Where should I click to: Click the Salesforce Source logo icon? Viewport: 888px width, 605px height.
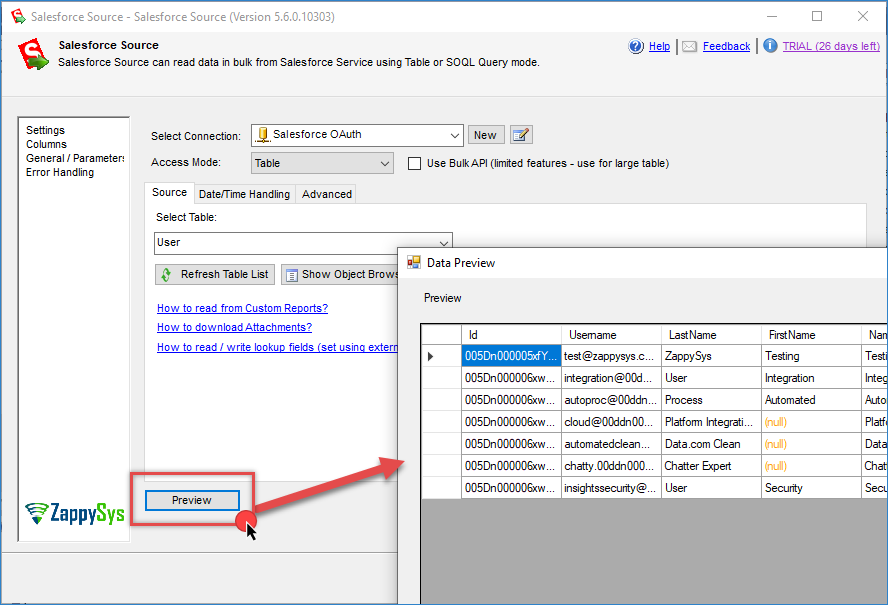pyautogui.click(x=33, y=54)
